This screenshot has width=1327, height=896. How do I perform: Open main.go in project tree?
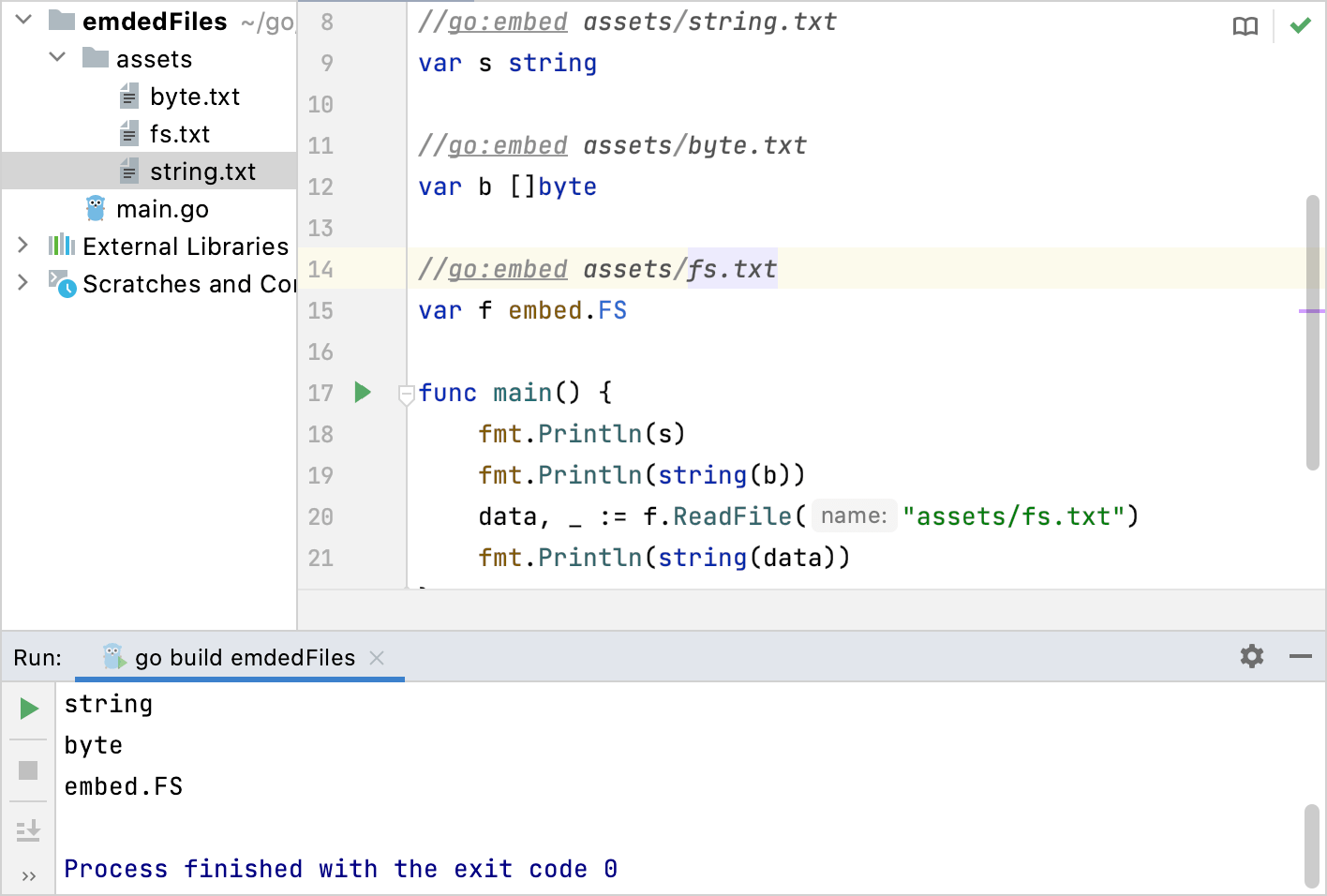[x=161, y=209]
